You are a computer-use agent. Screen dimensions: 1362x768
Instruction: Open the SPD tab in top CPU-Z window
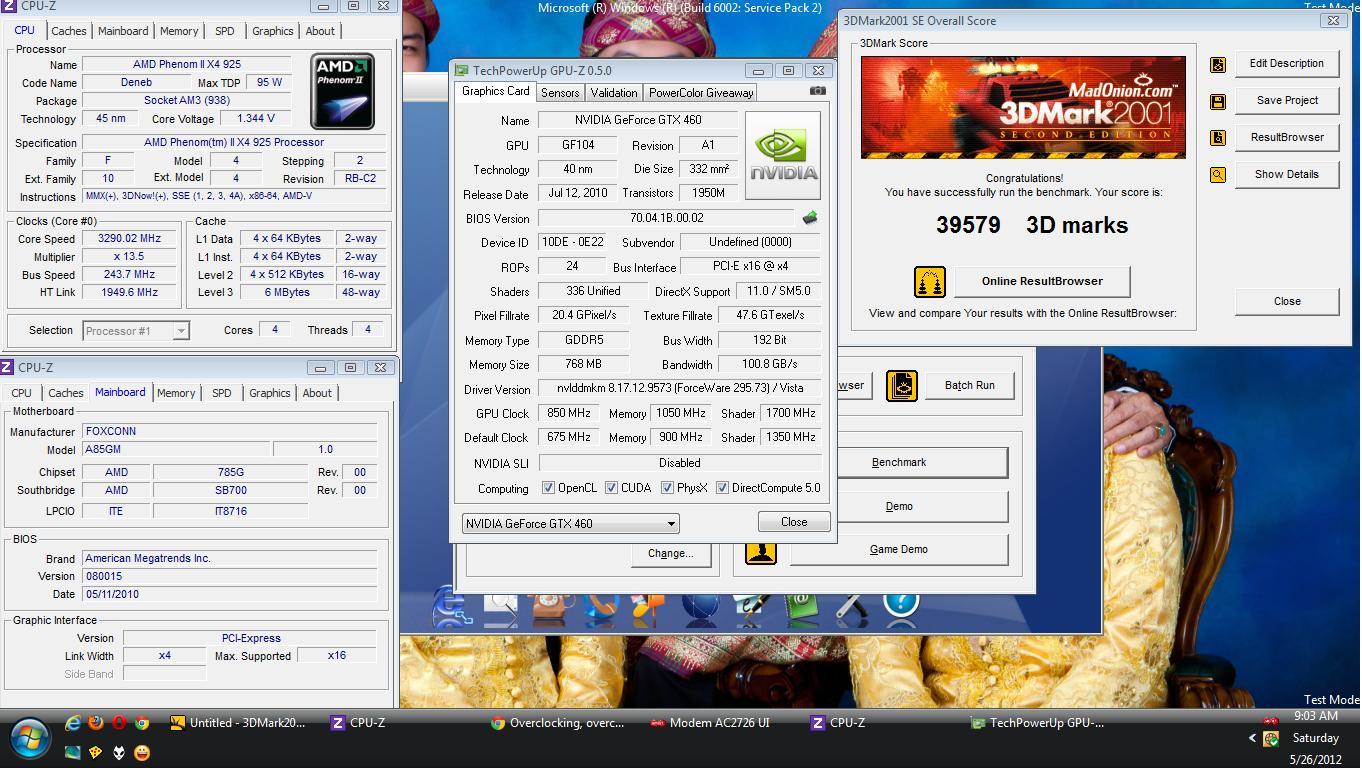click(225, 31)
